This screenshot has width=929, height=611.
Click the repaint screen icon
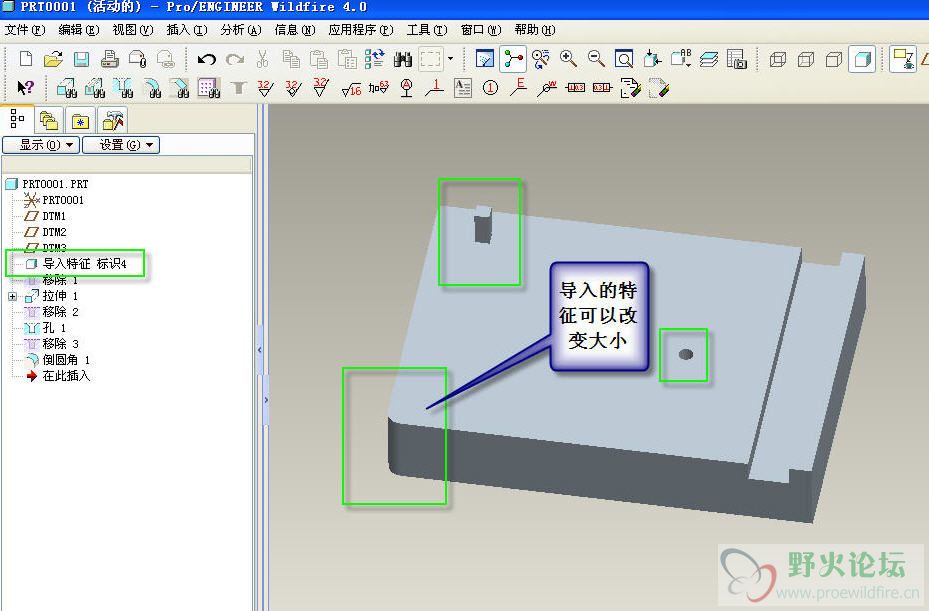point(485,59)
